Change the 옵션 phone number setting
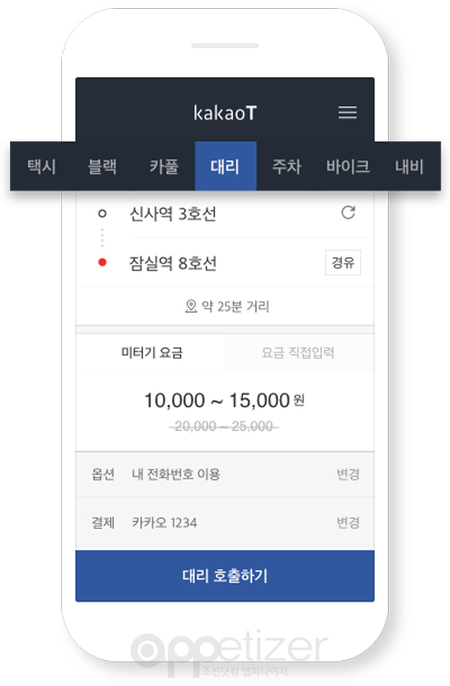 pyautogui.click(x=348, y=474)
